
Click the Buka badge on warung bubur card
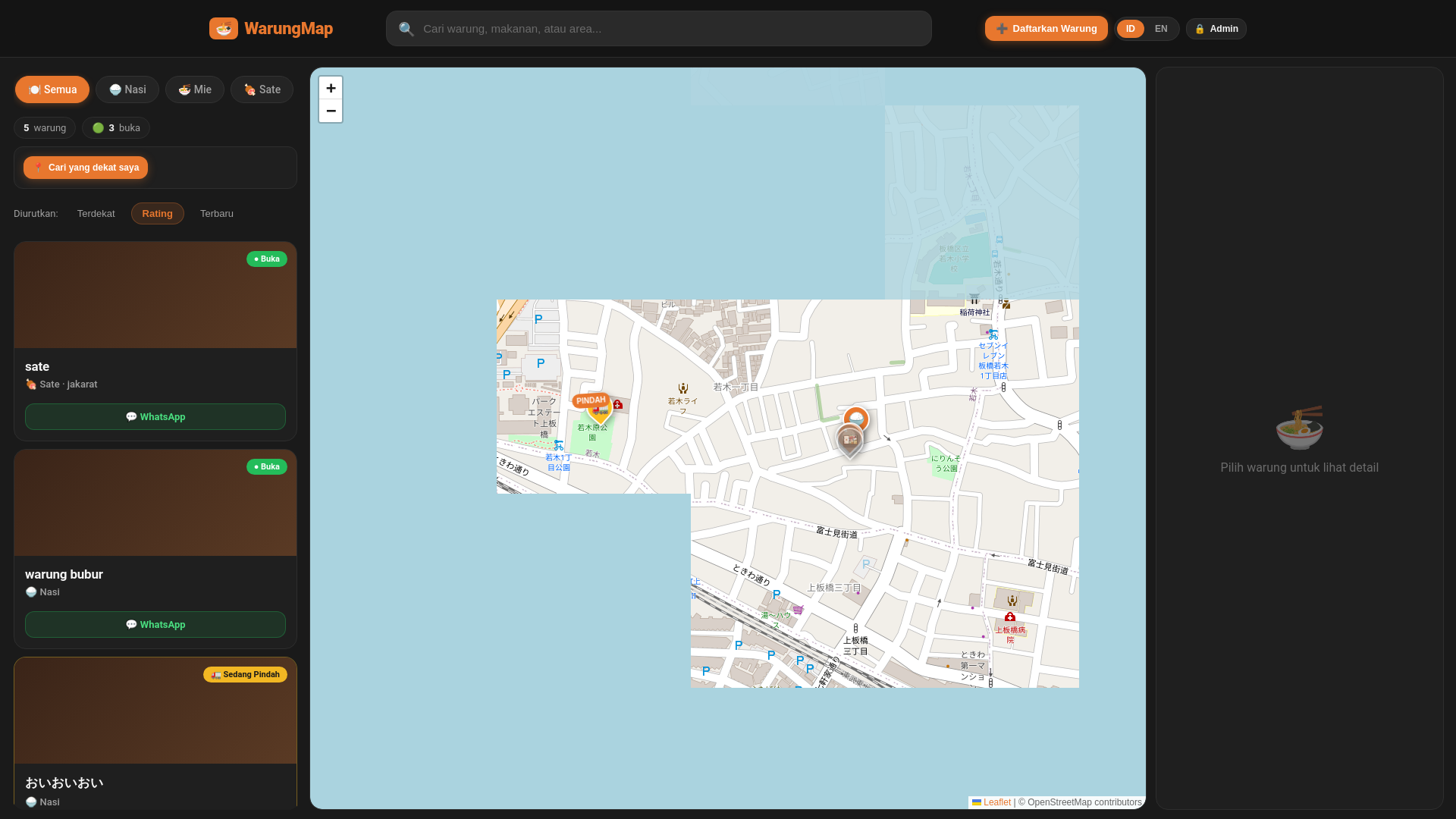267,467
